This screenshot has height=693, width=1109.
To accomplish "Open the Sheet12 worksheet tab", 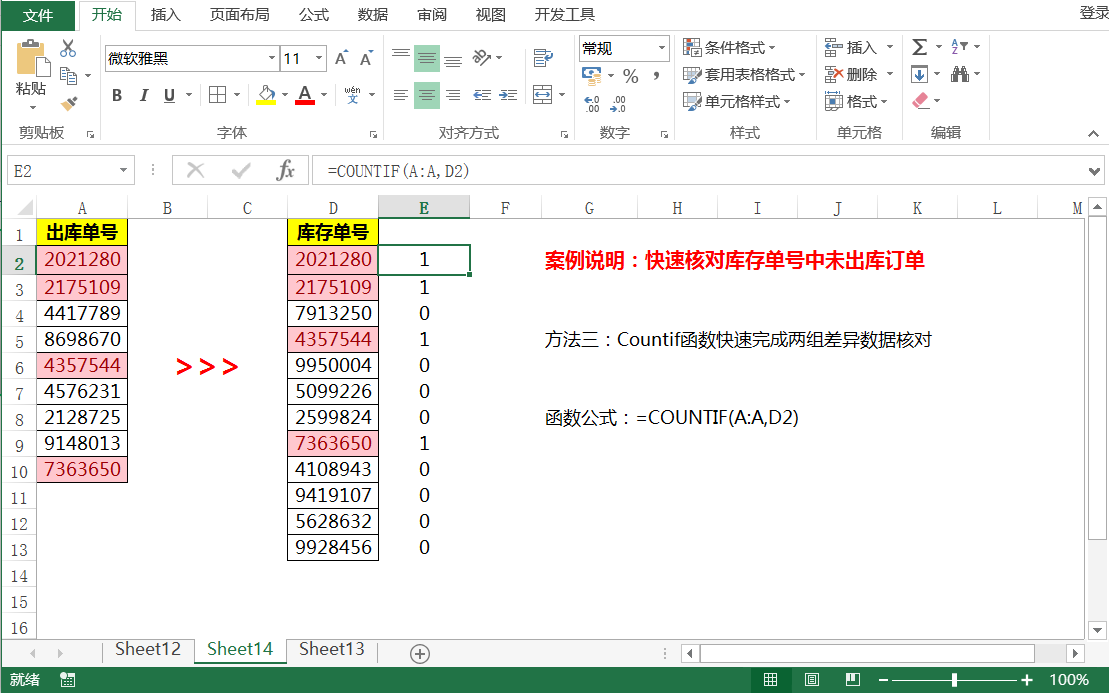I will pos(148,649).
